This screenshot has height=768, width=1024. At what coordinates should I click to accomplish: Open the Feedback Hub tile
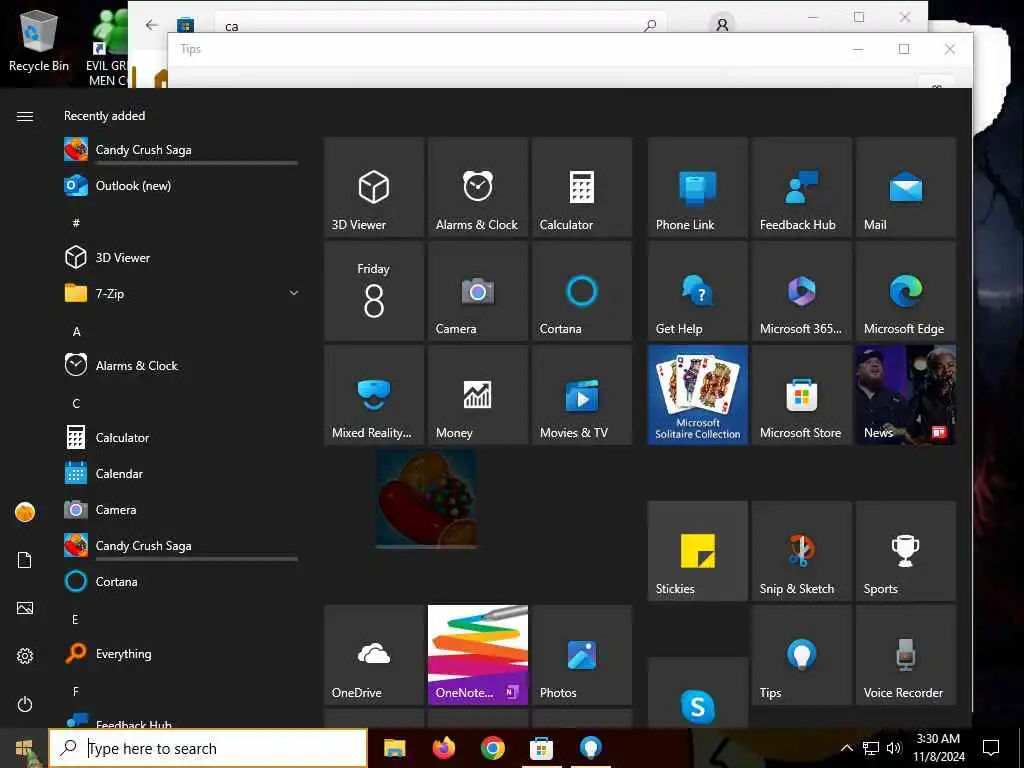coord(802,187)
